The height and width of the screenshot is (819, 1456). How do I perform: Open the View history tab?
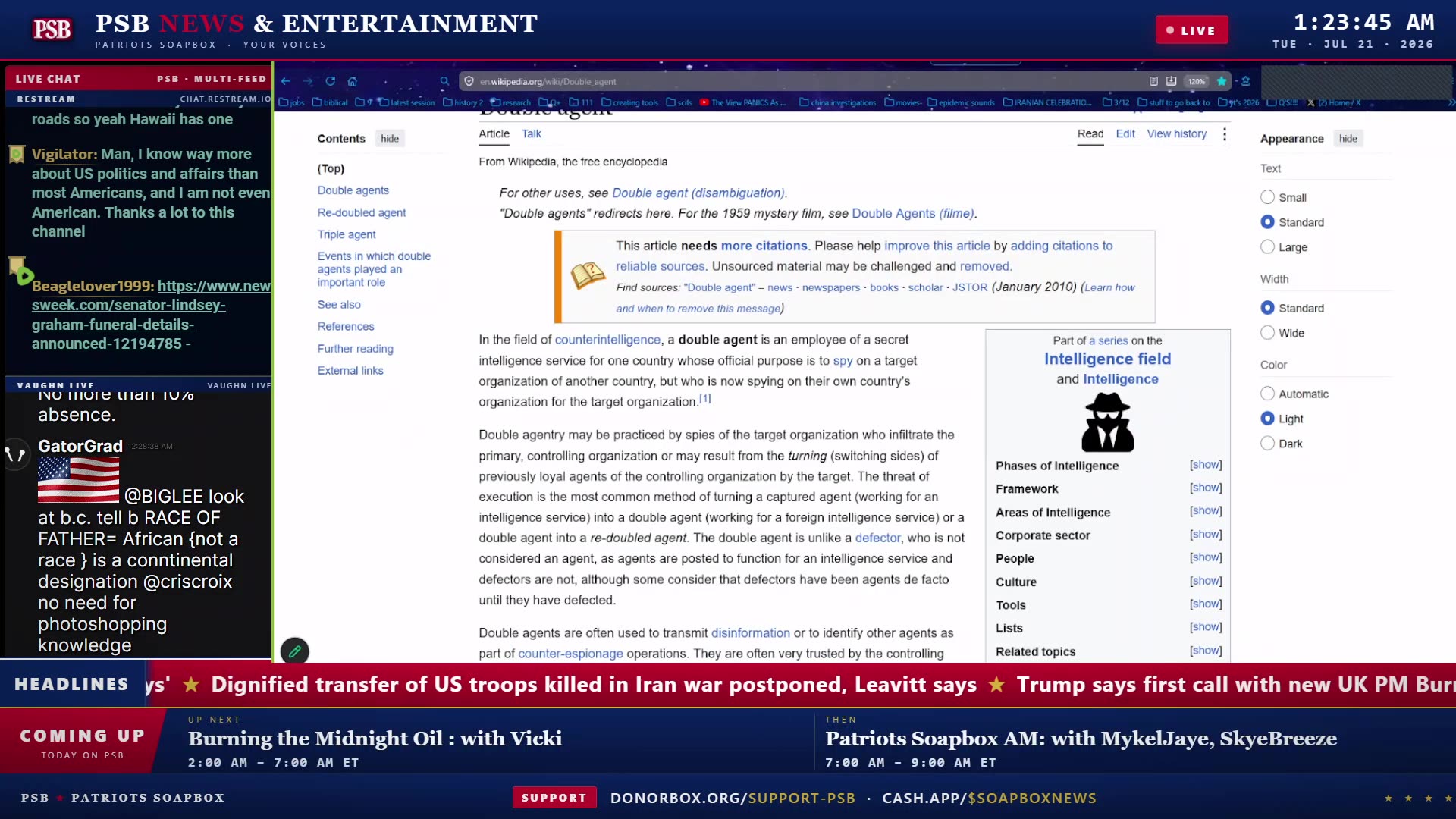[x=1176, y=133]
